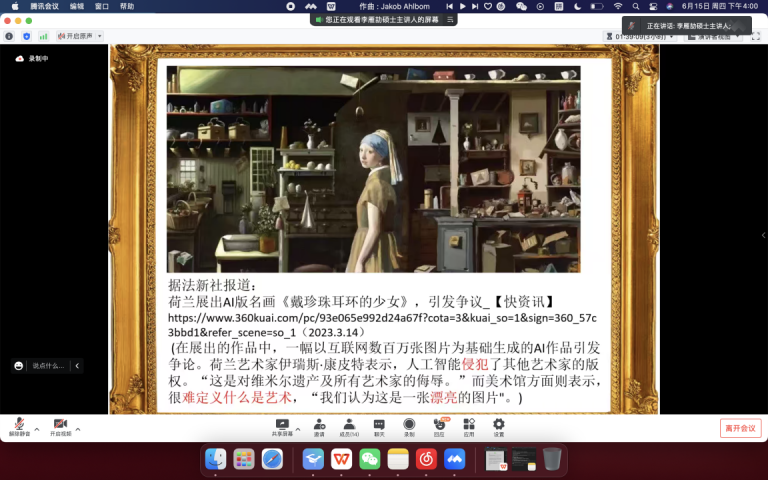Click Tencent Meeting icon in menu bar
768x480 pixels.
pyautogui.click(x=311, y=6)
